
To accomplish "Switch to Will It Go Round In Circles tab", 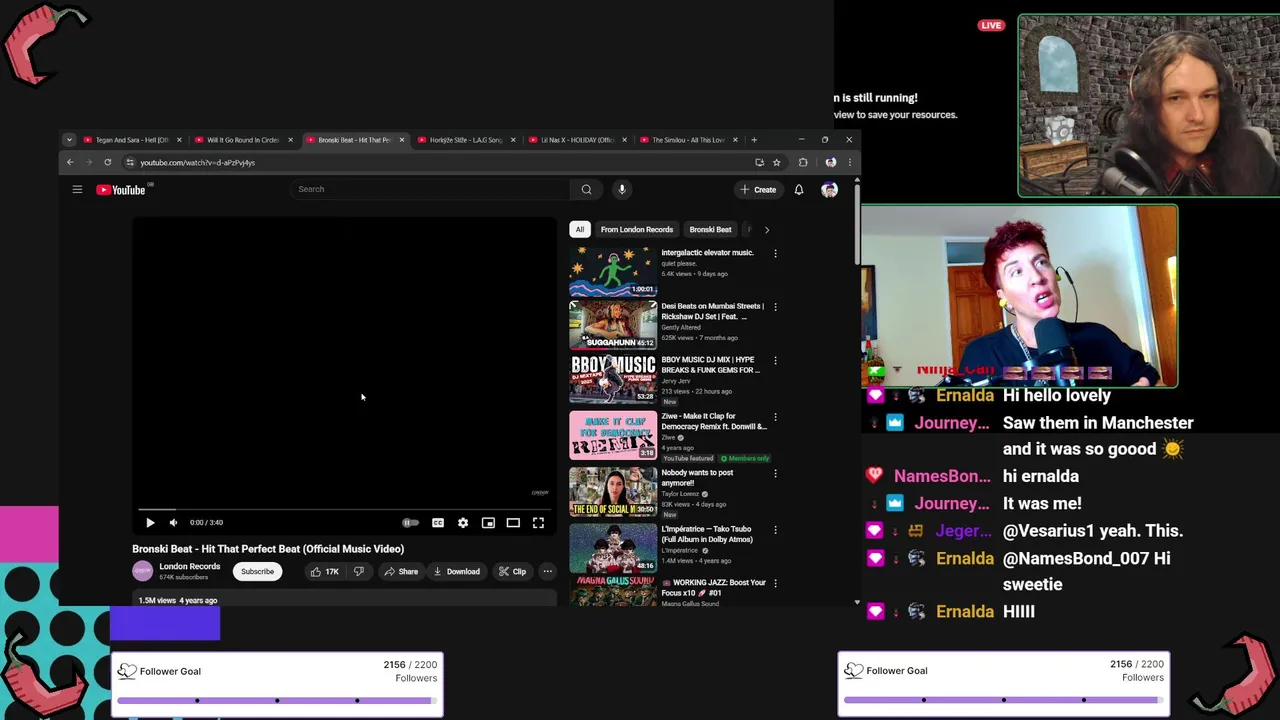I will [243, 140].
